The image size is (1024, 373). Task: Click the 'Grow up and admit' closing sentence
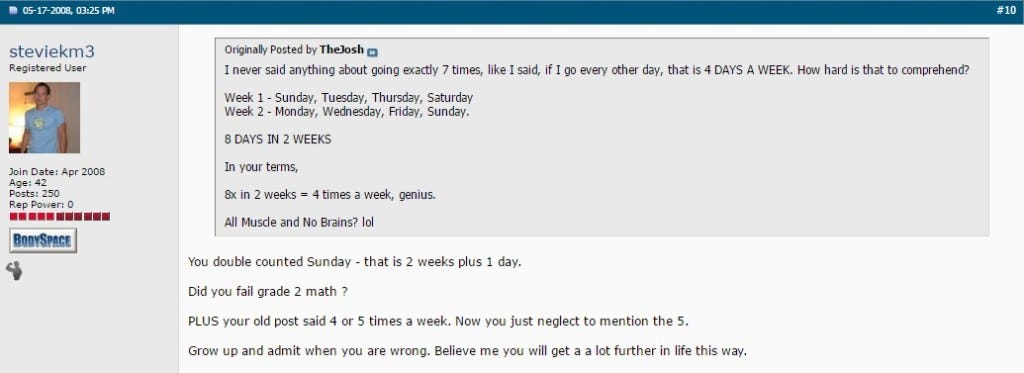pos(467,351)
